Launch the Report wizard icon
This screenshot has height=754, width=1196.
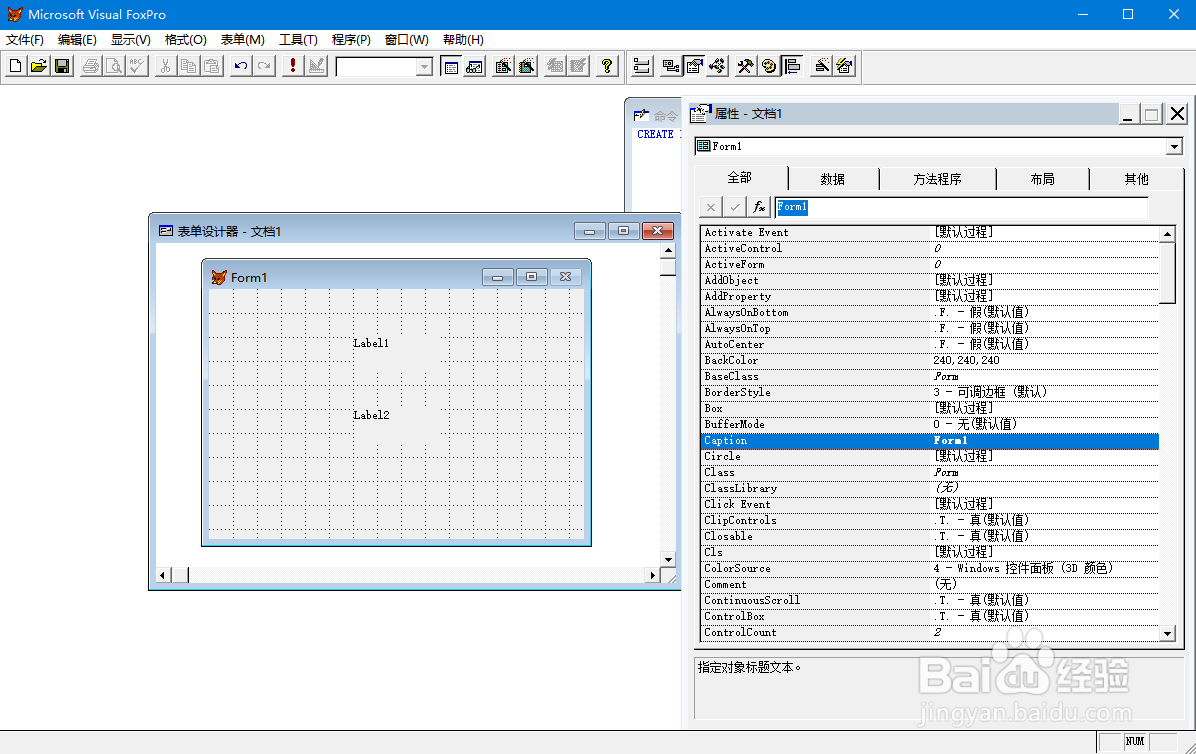click(x=526, y=66)
